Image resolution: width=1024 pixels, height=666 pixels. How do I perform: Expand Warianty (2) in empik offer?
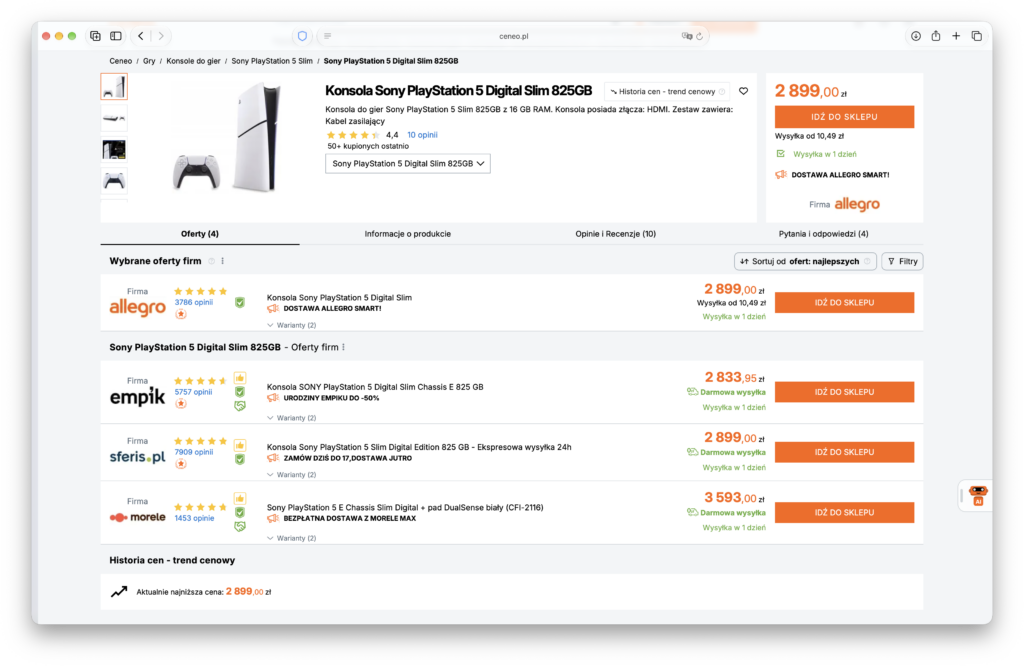coord(291,418)
